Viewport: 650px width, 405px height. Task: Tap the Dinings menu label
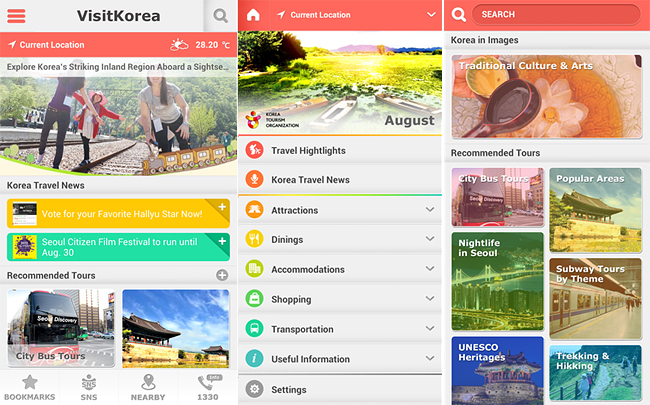pyautogui.click(x=287, y=240)
